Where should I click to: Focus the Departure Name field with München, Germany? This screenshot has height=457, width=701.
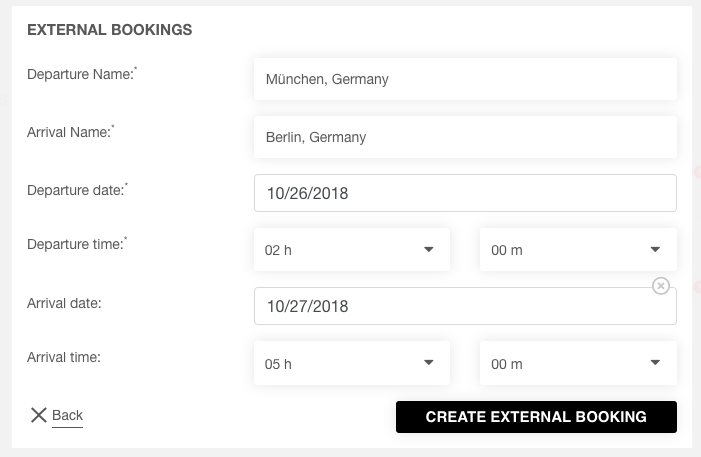465,79
